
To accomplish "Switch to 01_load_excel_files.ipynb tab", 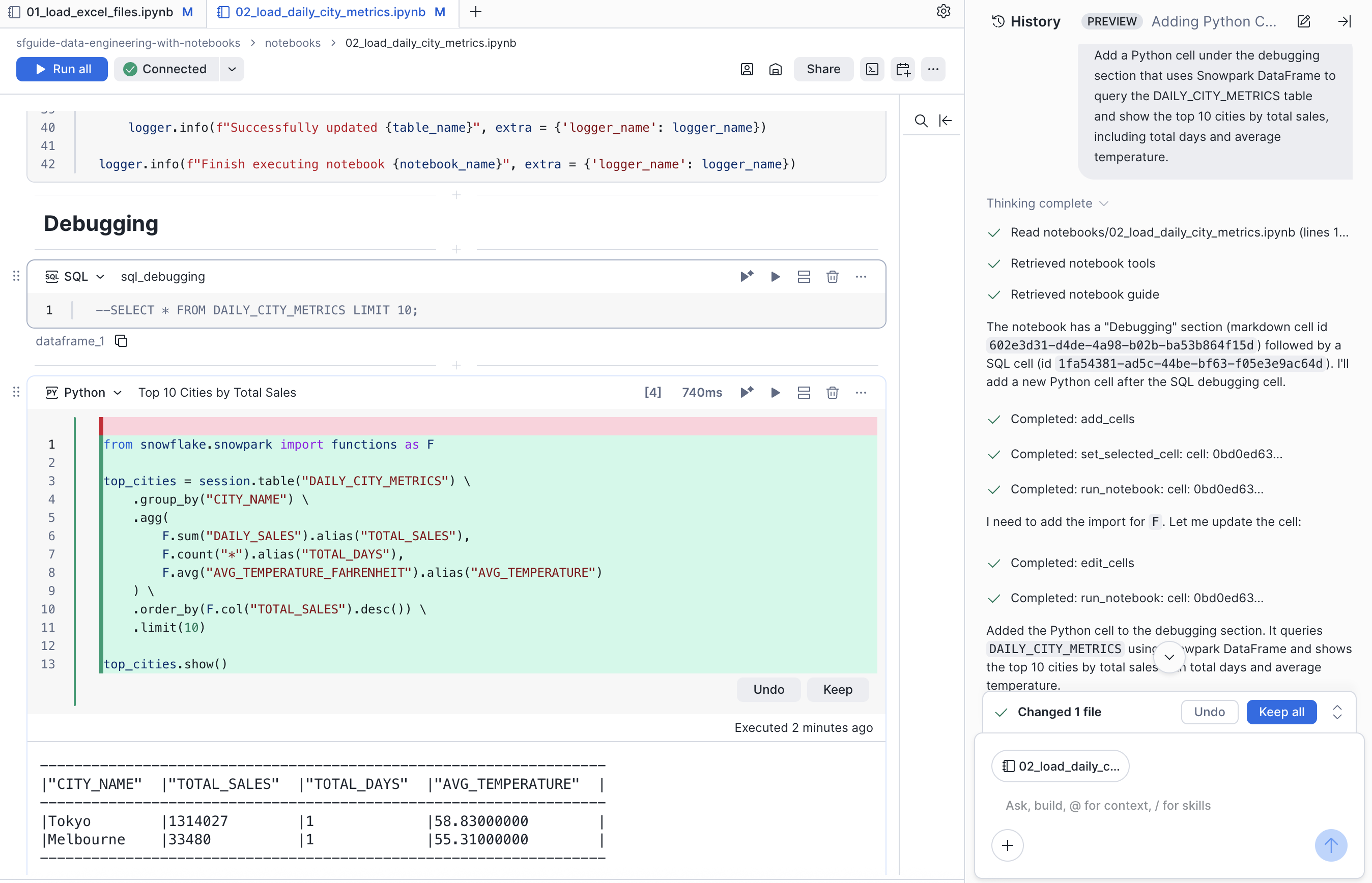I will (x=100, y=12).
